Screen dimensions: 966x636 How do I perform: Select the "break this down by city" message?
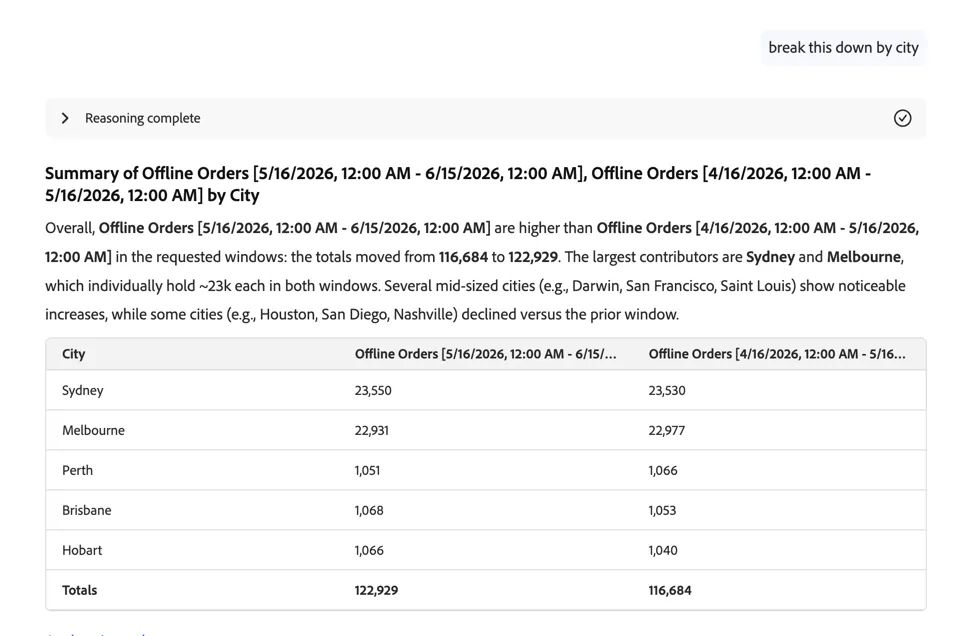coord(843,47)
